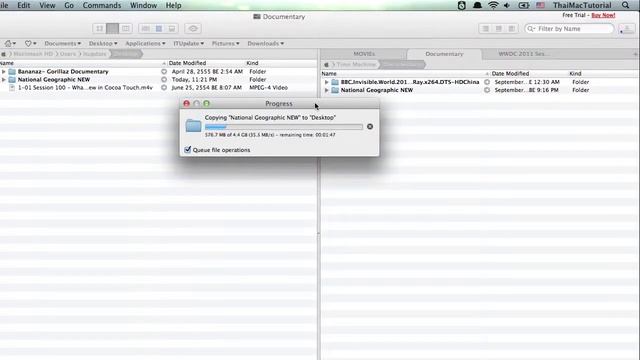Click the copy progress bar
640x360 pixels.
tap(283, 127)
